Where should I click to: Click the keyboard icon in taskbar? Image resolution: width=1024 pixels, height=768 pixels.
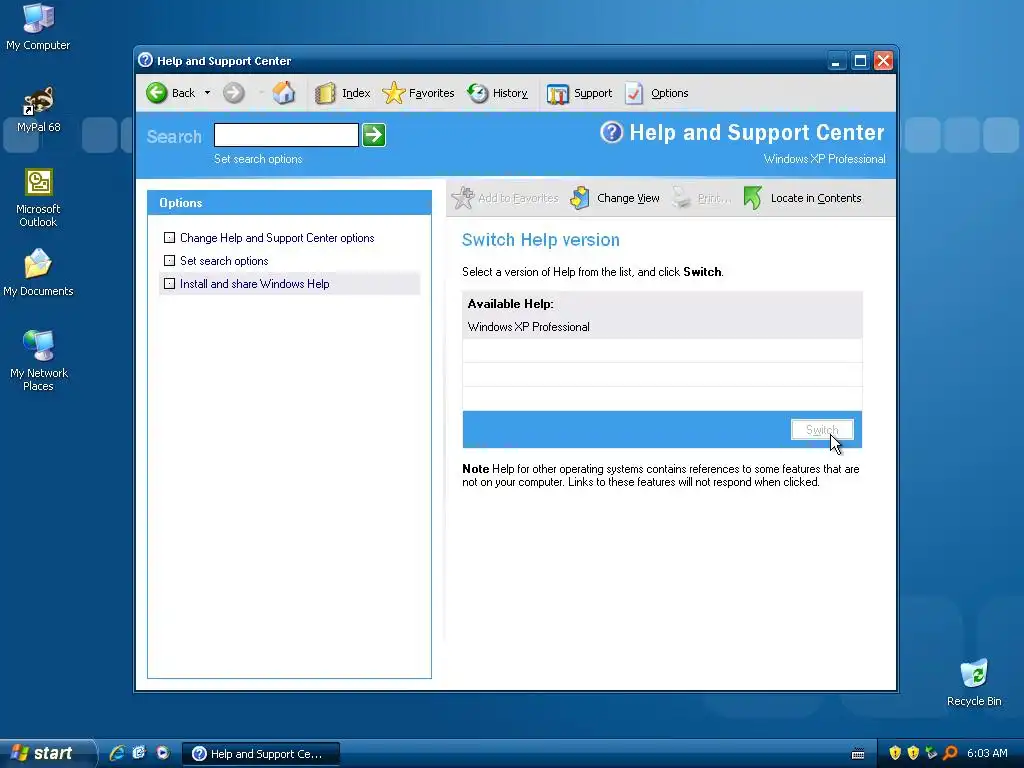(858, 754)
